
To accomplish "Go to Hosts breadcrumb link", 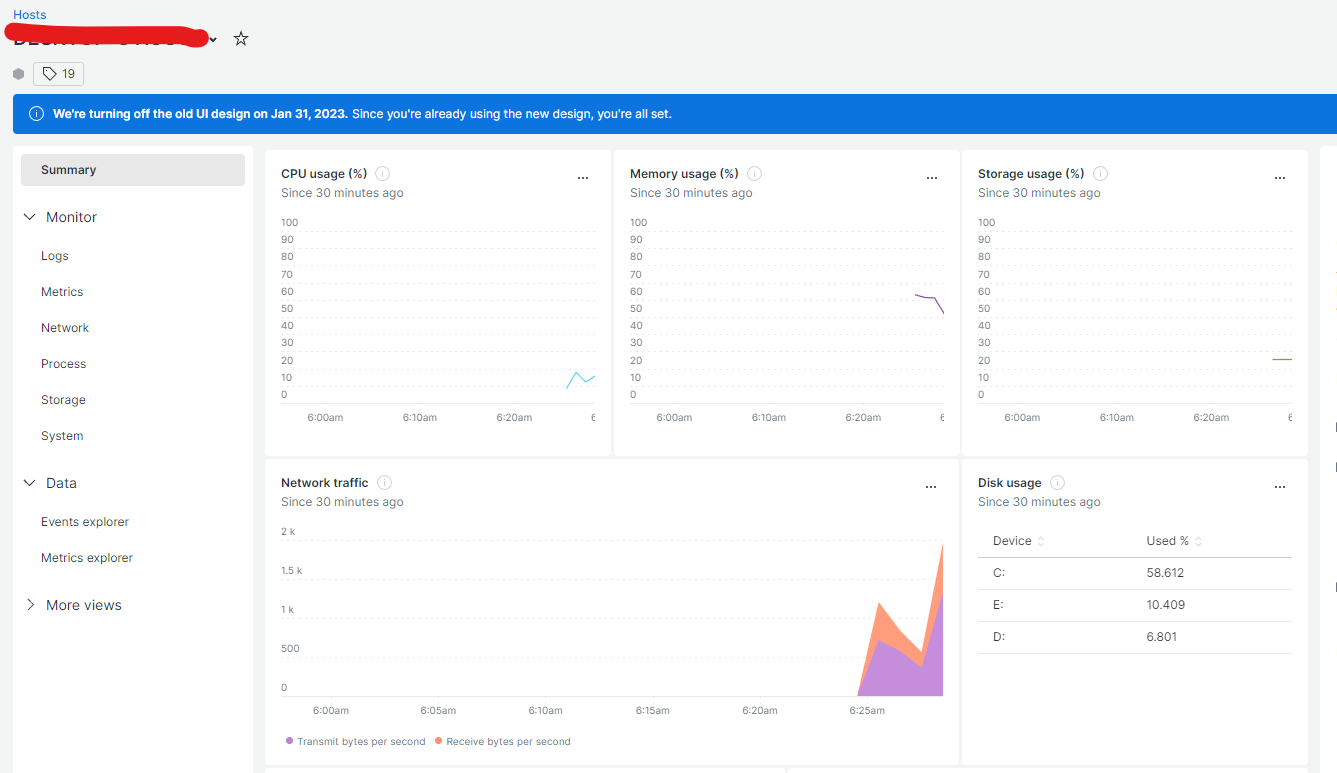I will pos(30,15).
